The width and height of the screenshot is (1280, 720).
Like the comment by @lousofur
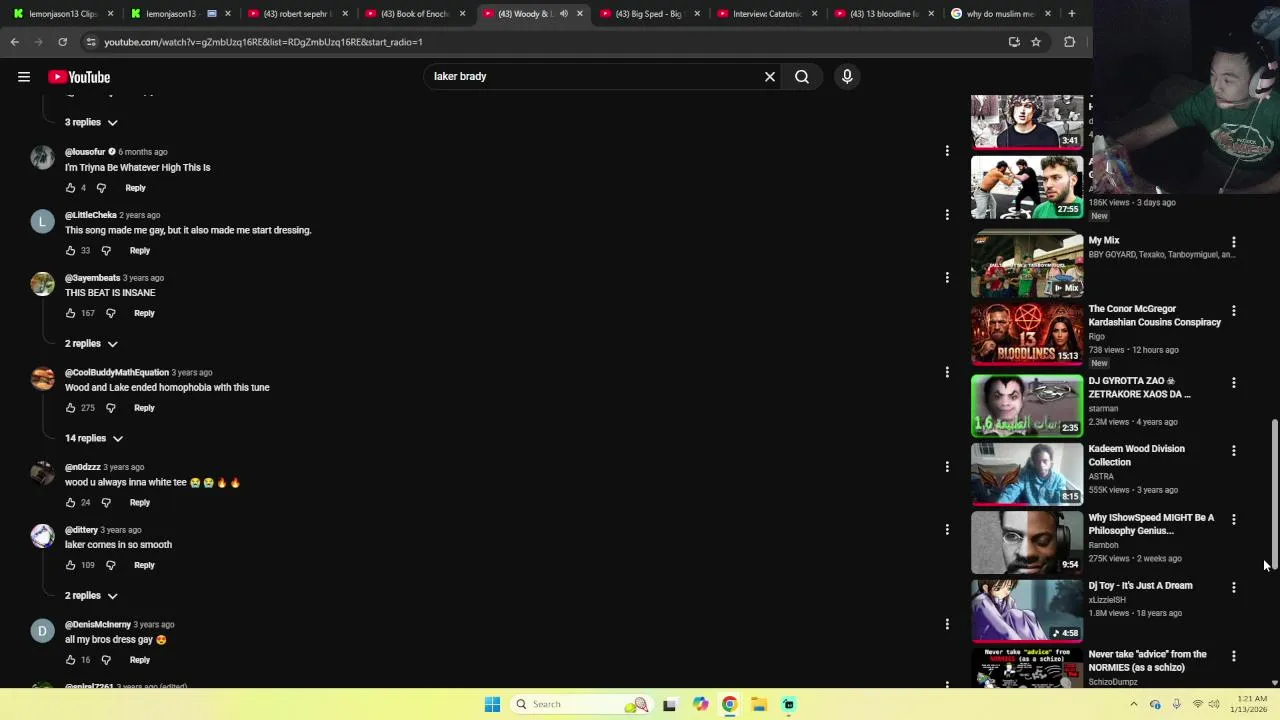(x=70, y=188)
